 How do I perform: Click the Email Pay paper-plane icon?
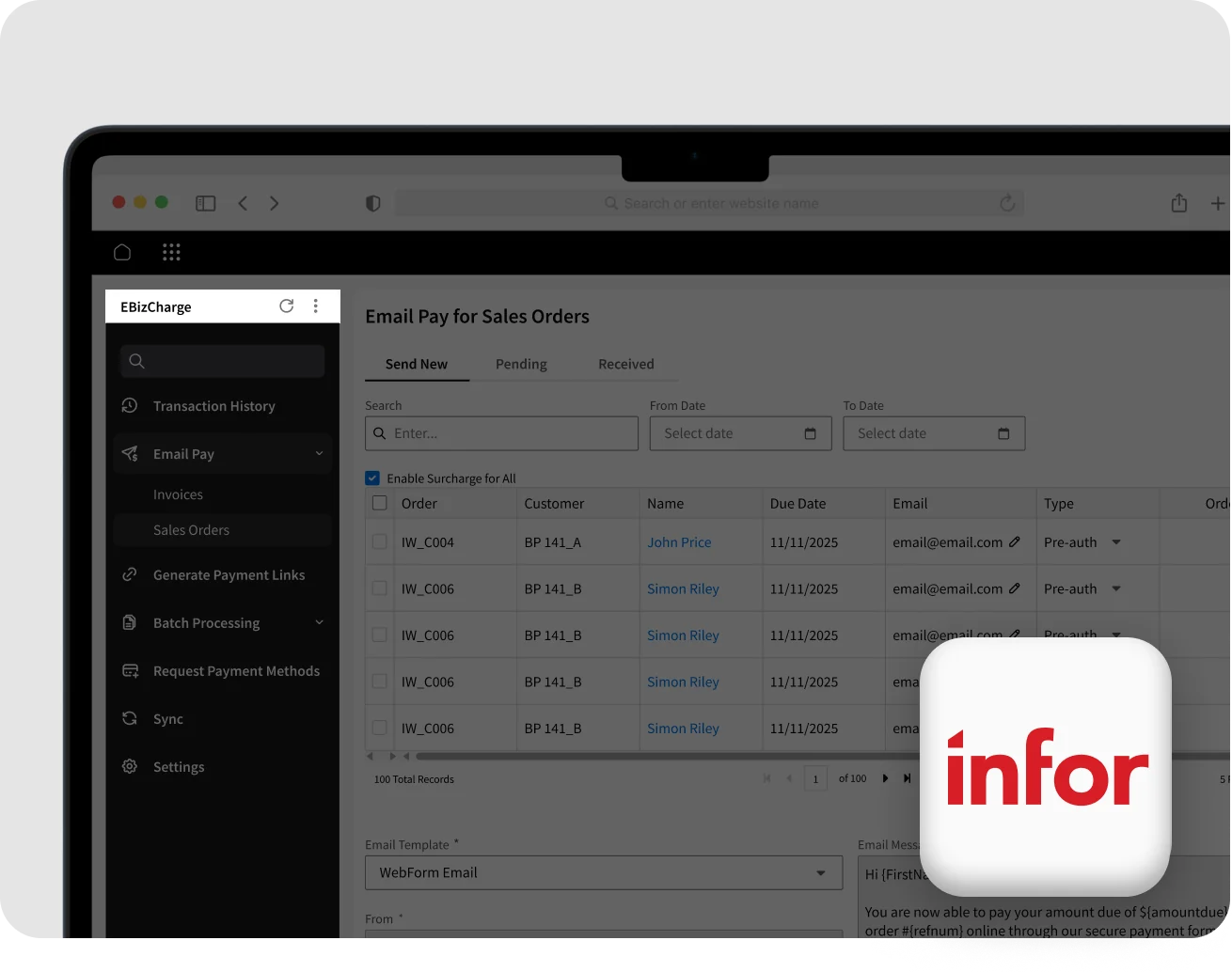click(x=130, y=454)
